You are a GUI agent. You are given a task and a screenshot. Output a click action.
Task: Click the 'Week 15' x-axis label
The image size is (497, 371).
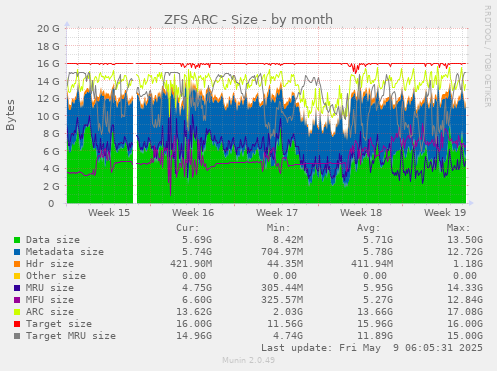[109, 213]
